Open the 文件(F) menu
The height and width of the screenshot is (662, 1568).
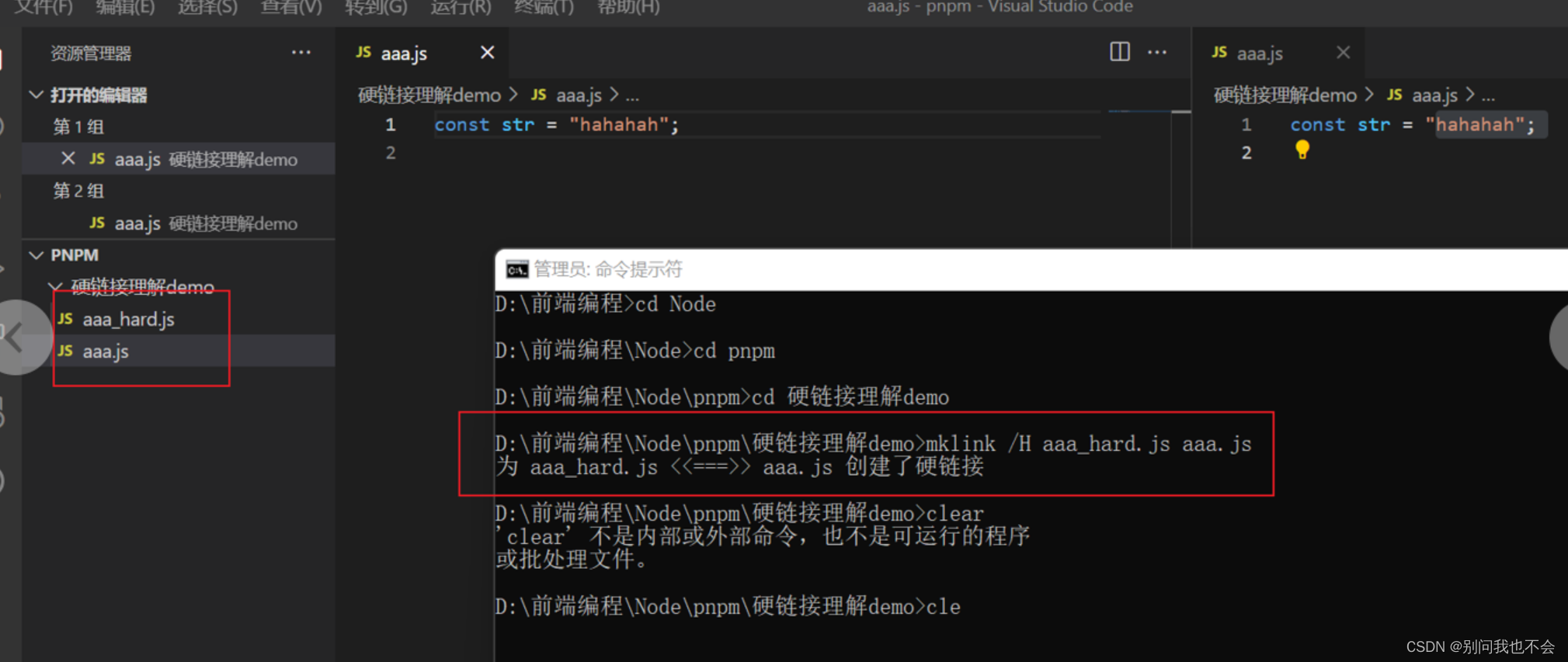click(x=43, y=7)
